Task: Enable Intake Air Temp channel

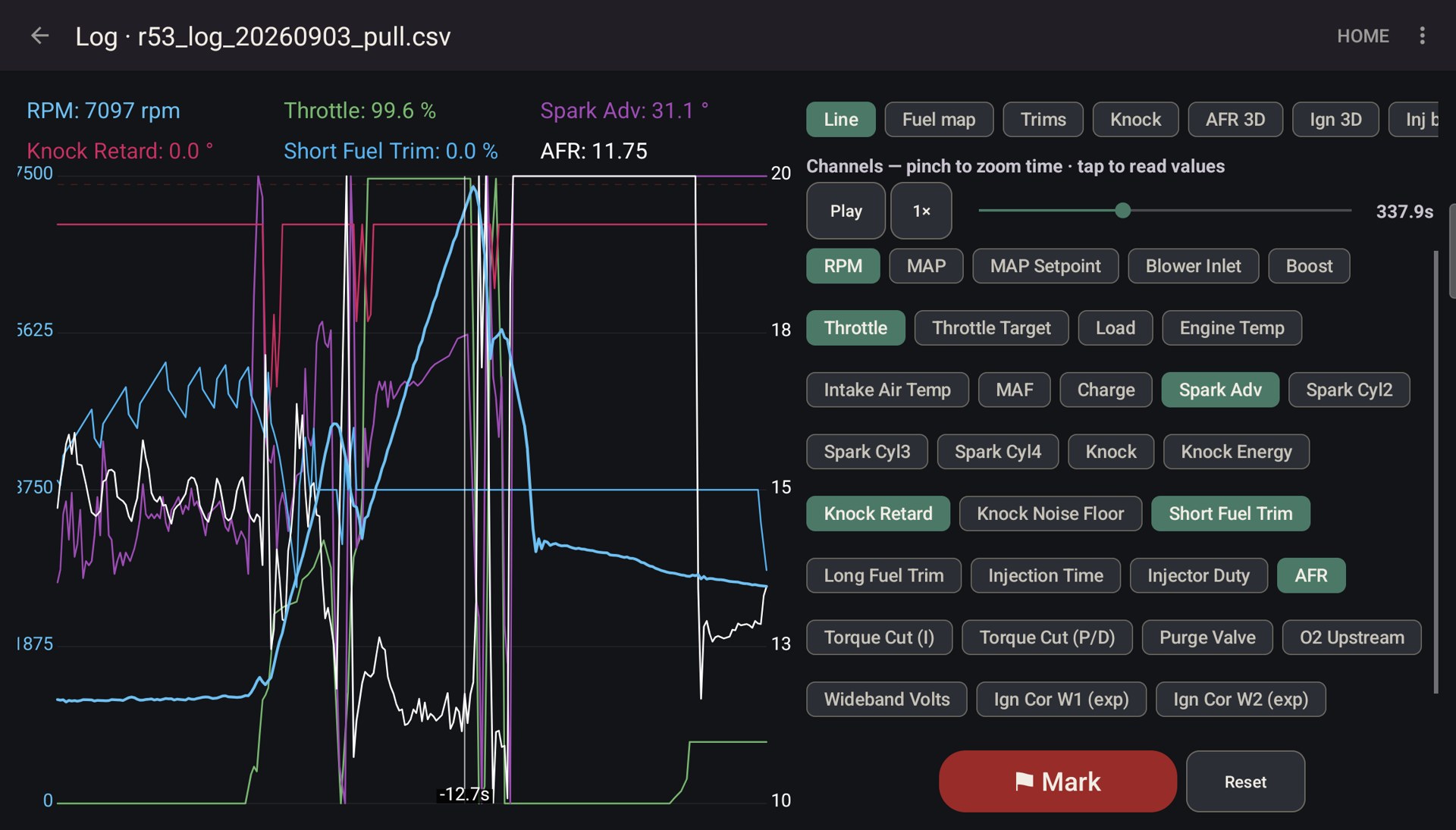Action: (x=887, y=390)
